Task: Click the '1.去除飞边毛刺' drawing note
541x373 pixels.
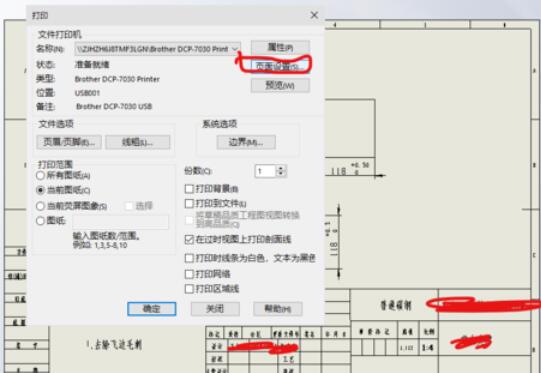Action: pyautogui.click(x=114, y=345)
